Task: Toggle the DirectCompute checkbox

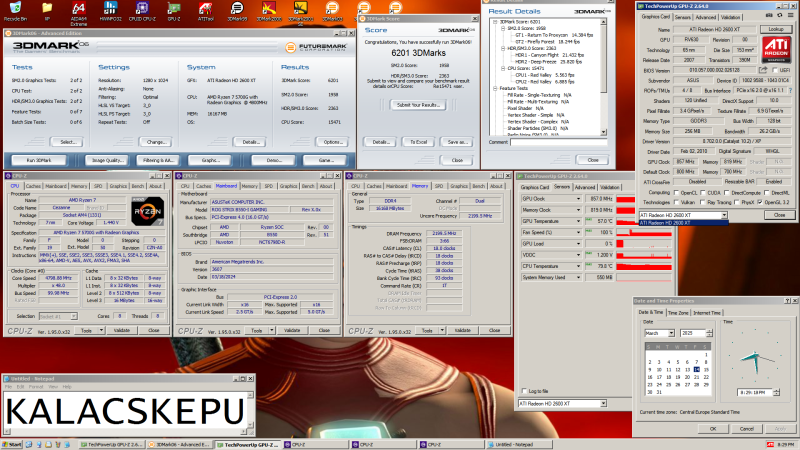Action: 727,193
